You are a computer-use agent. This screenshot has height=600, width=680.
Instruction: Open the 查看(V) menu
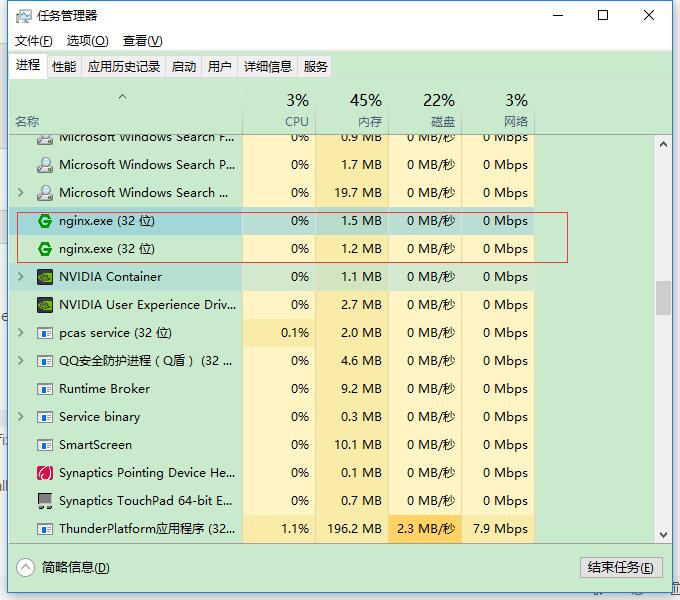click(x=143, y=41)
